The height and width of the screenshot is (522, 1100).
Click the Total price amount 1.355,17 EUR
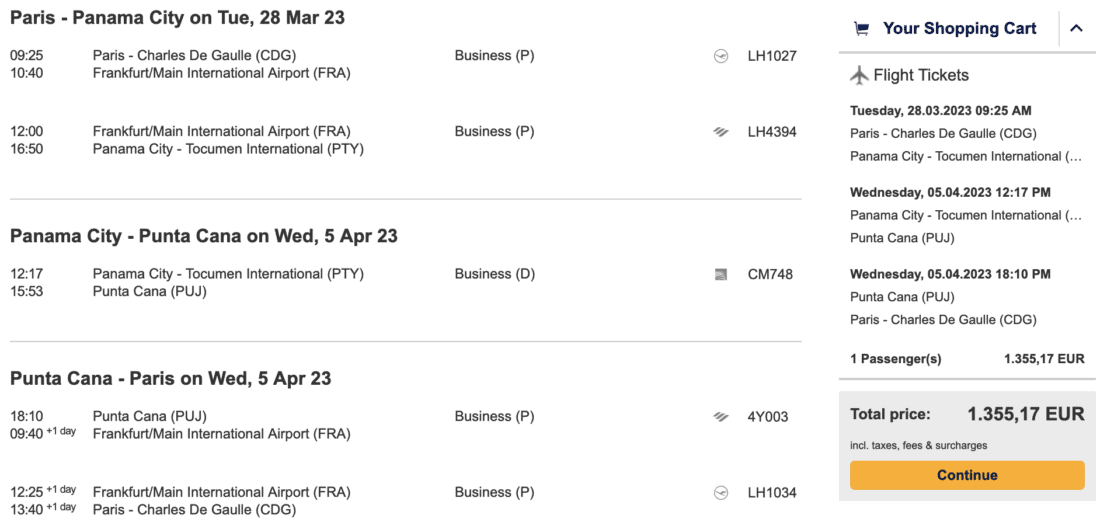(x=1025, y=414)
